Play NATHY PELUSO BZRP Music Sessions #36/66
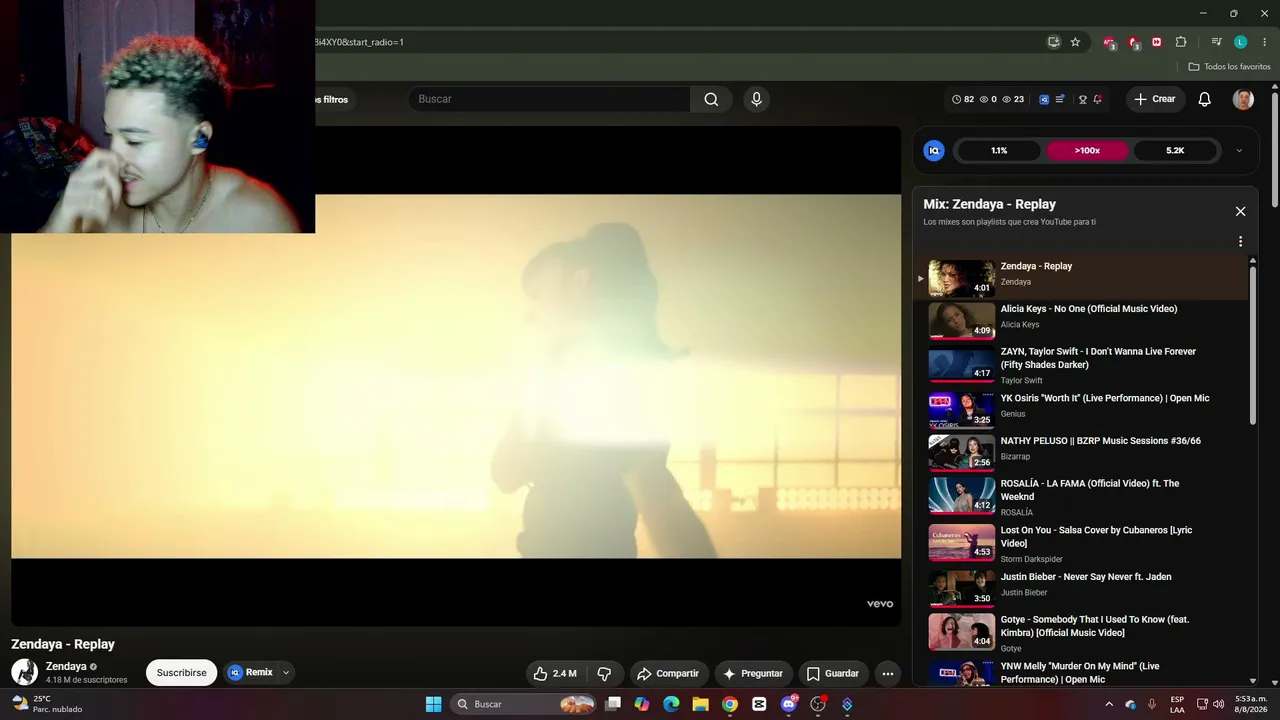The height and width of the screenshot is (720, 1280). [1082, 452]
